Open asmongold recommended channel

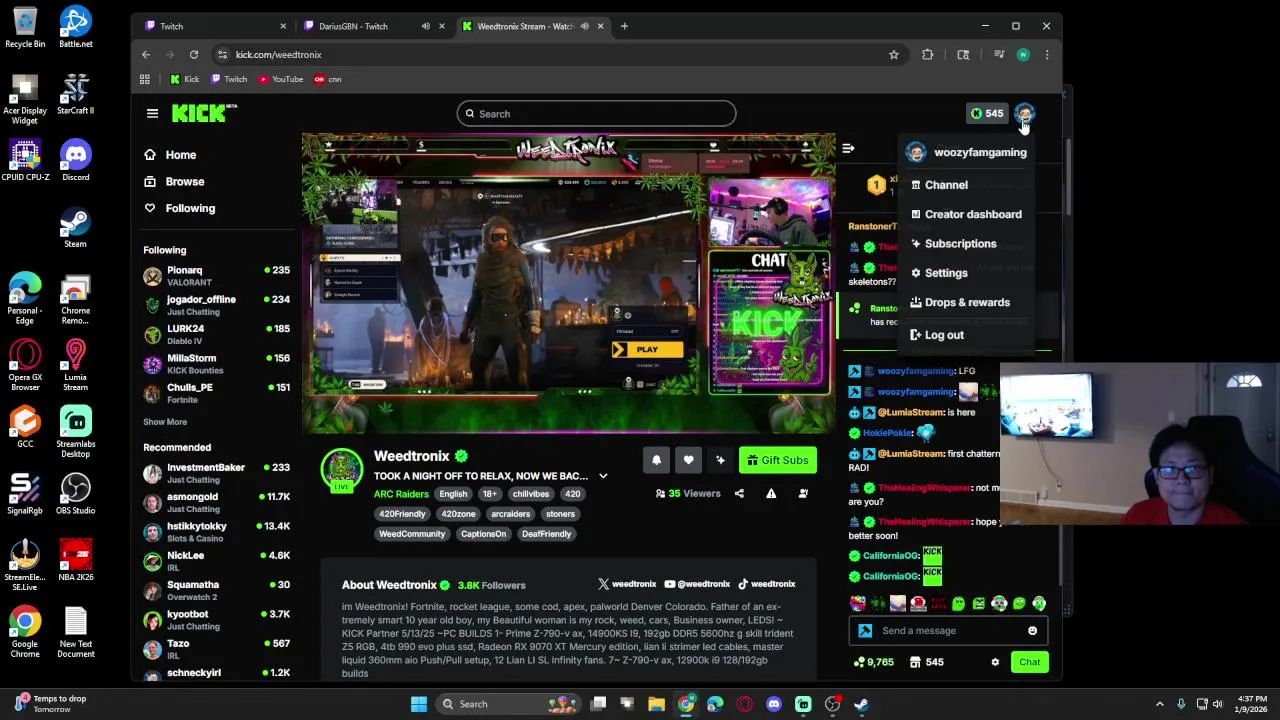(x=216, y=502)
